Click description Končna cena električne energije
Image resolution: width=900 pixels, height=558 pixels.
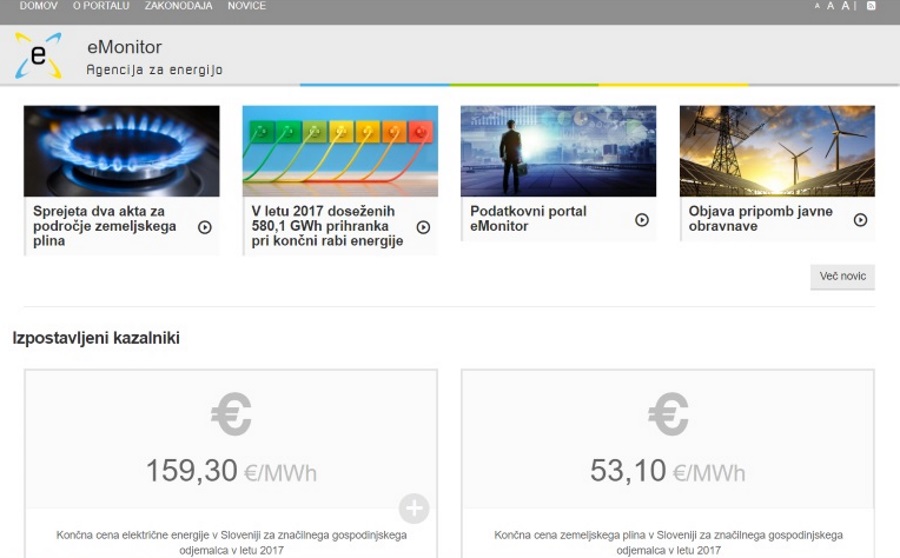coord(231,542)
